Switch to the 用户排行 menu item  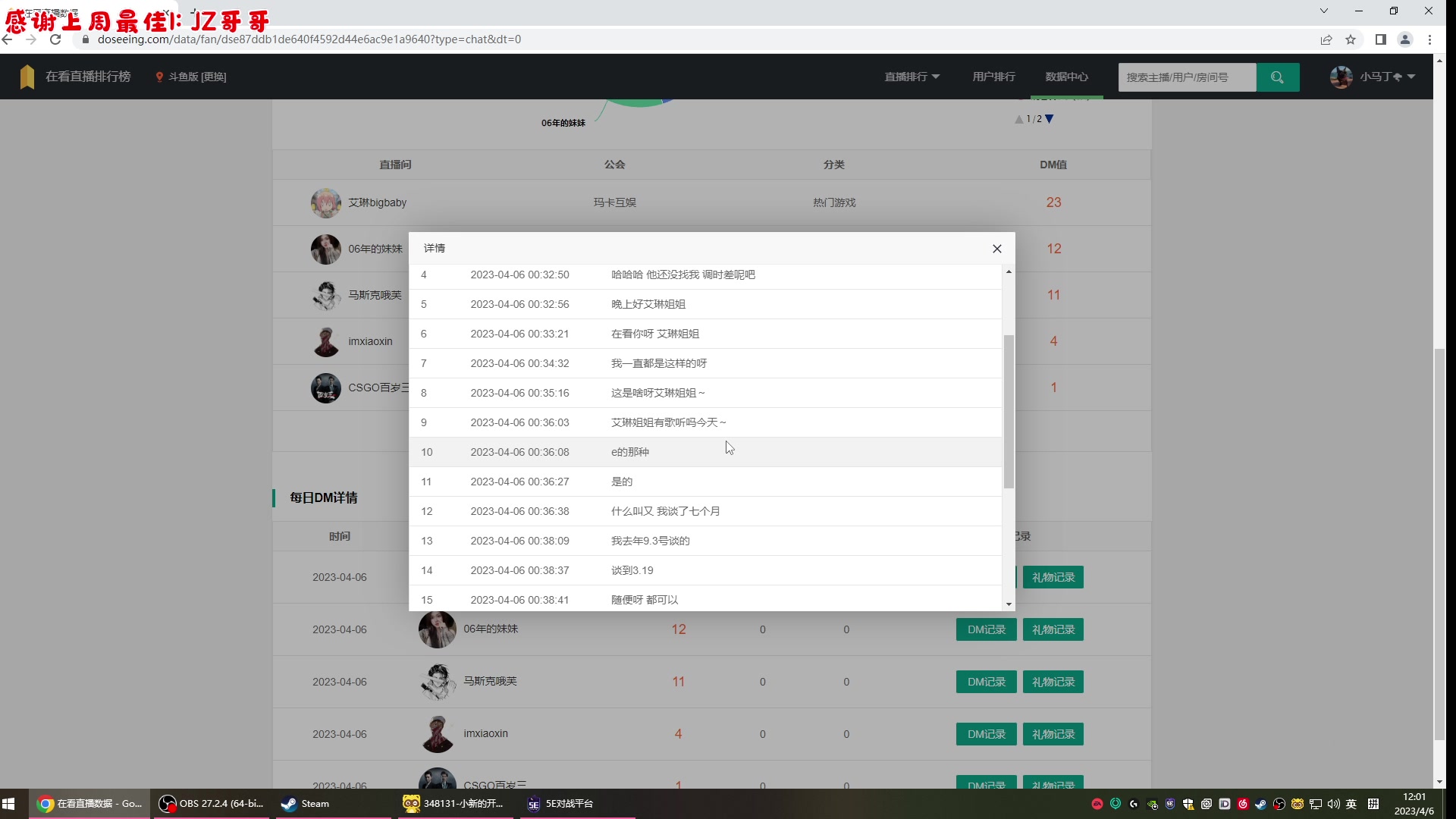(x=993, y=77)
